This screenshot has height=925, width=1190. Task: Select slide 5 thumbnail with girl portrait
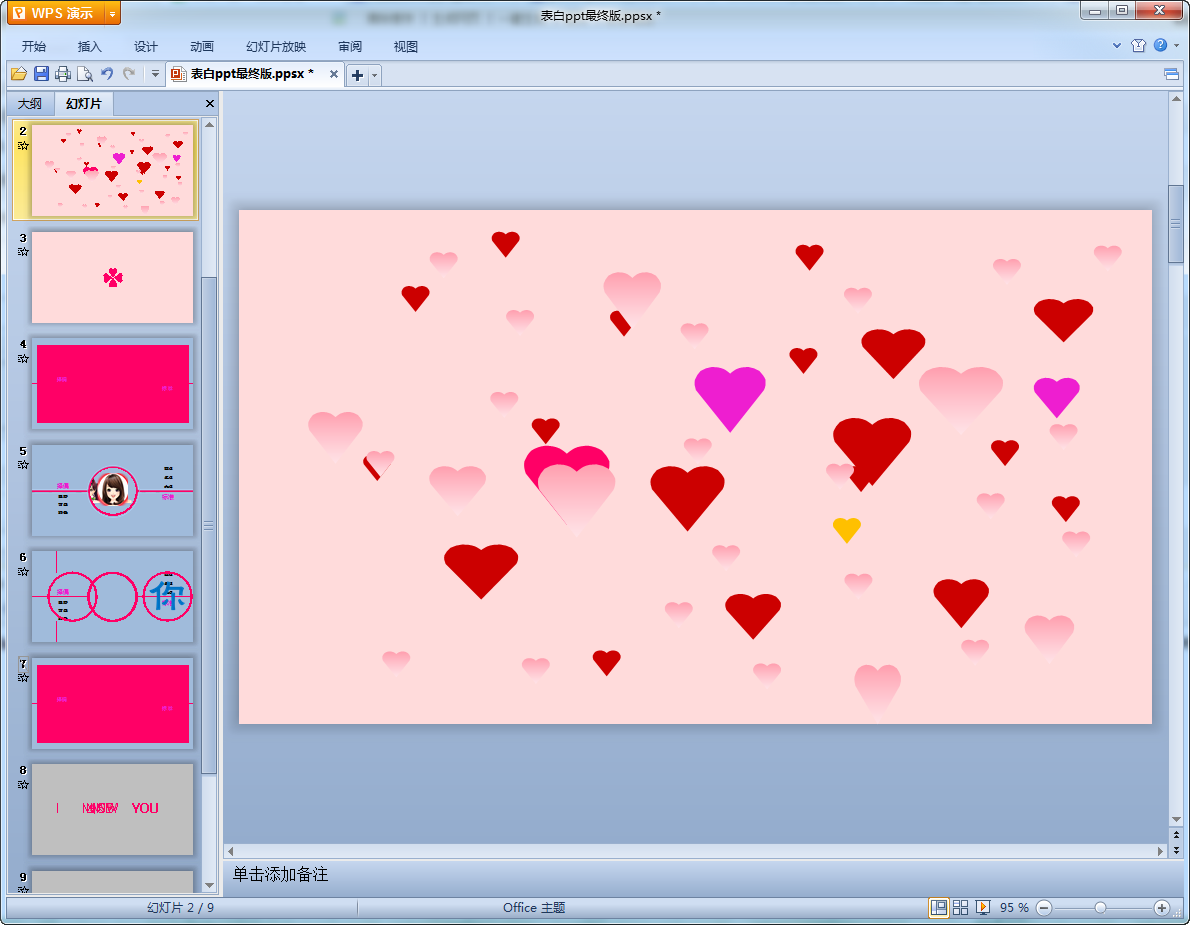tap(112, 490)
